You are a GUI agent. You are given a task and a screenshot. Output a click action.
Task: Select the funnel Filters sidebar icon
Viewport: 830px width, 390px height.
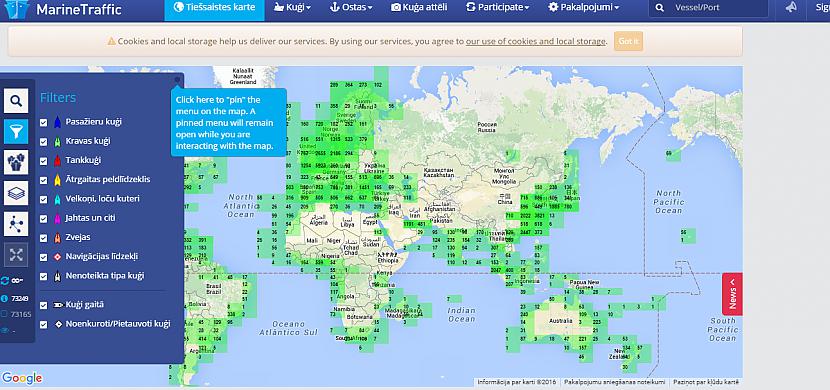[16, 131]
